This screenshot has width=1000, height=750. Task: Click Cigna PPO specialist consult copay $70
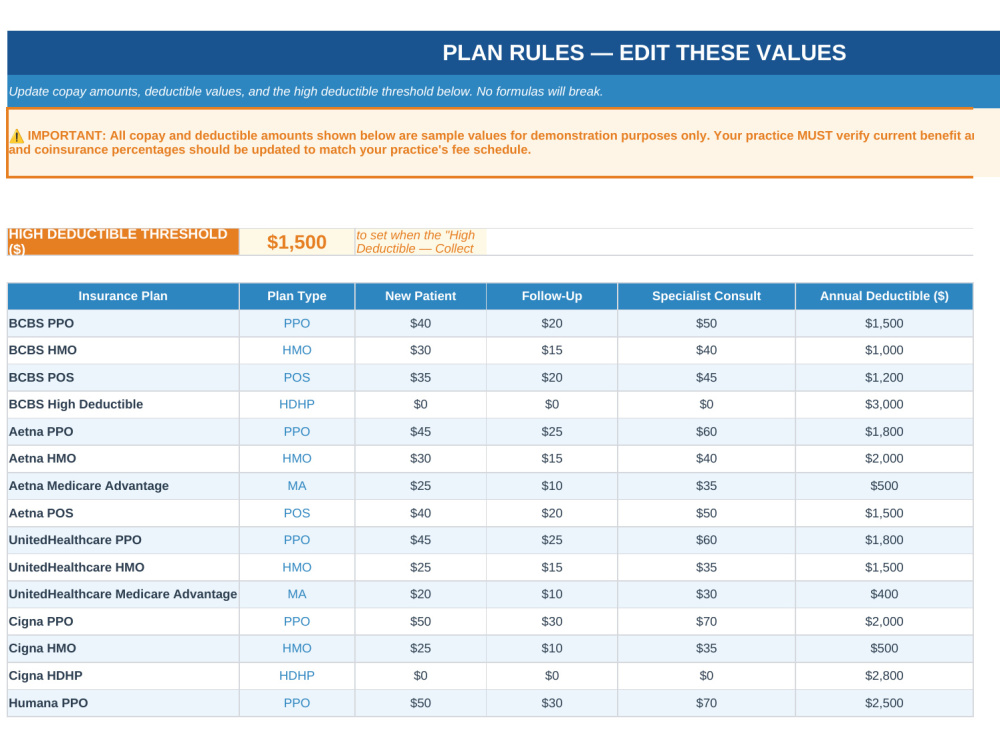click(706, 622)
